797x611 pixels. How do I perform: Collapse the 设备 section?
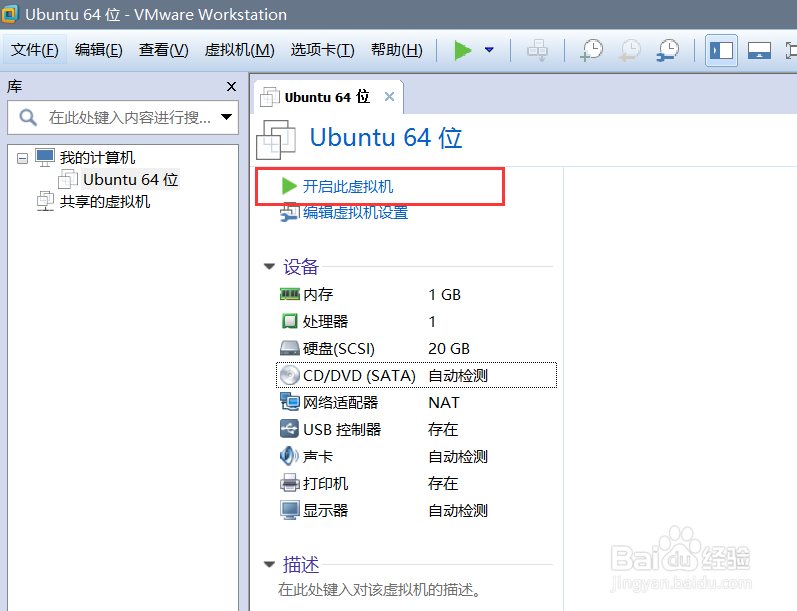tap(269, 266)
